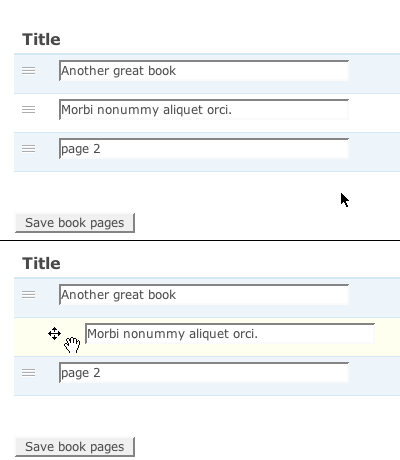Grab the lower table's 'page 2' drag handle
Image resolution: width=400 pixels, height=460 pixels.
click(28, 372)
